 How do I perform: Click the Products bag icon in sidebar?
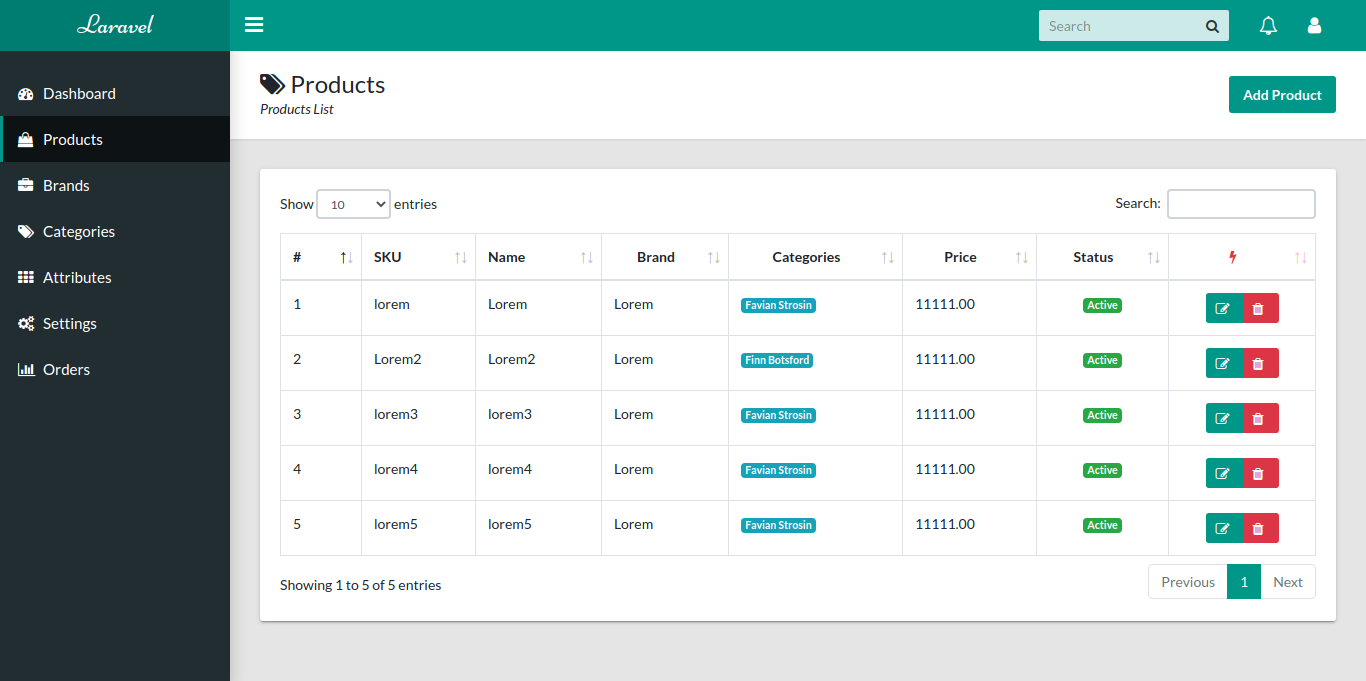point(26,140)
